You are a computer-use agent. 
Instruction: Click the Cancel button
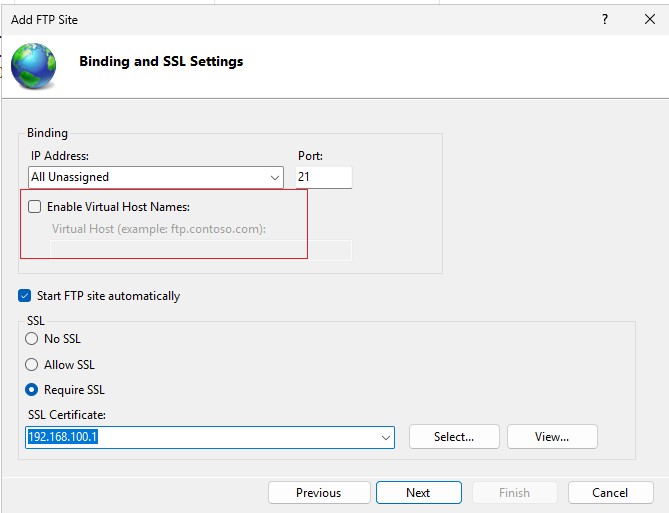(611, 493)
